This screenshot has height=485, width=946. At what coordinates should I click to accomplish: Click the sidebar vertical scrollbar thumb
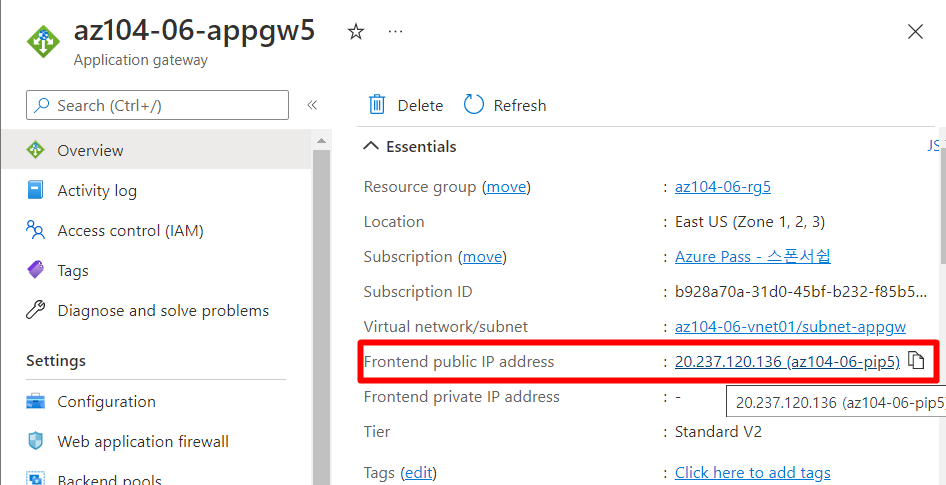[x=321, y=317]
